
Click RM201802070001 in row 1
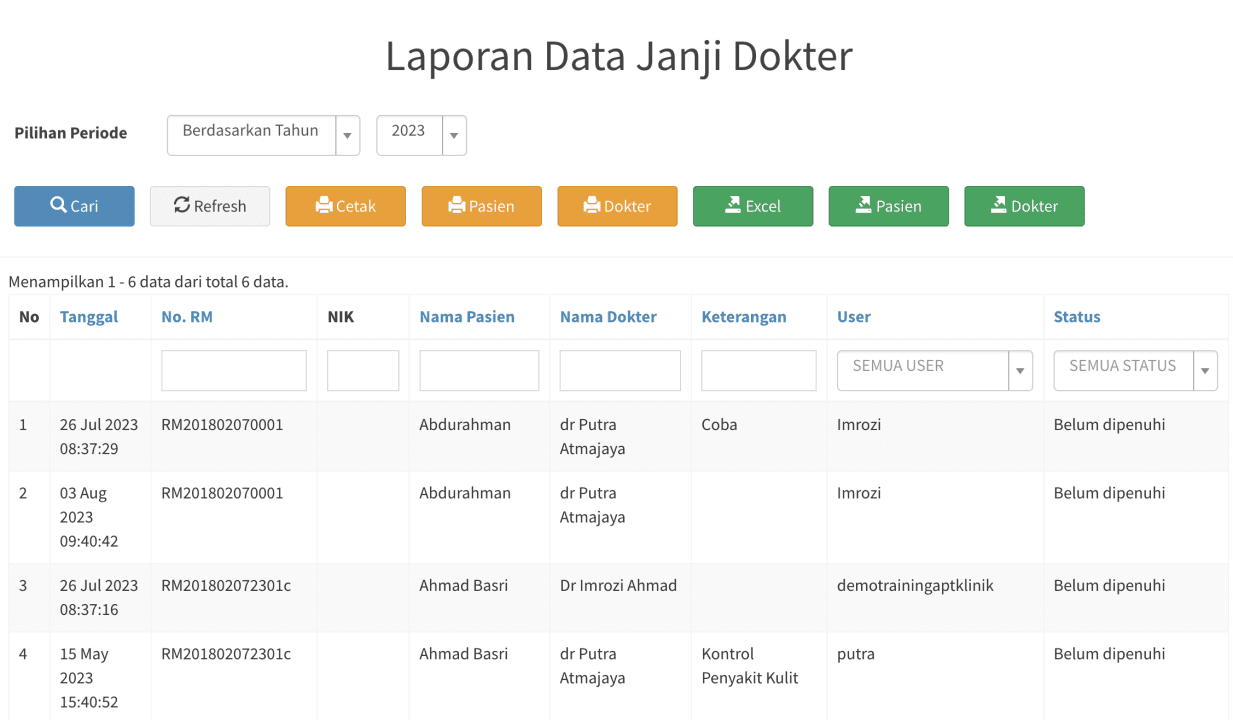(x=222, y=425)
